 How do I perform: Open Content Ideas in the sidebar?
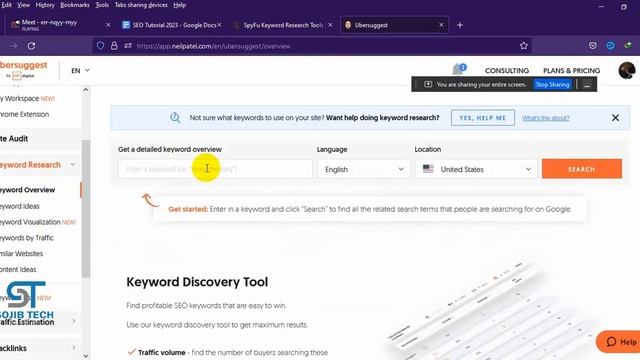18,269
